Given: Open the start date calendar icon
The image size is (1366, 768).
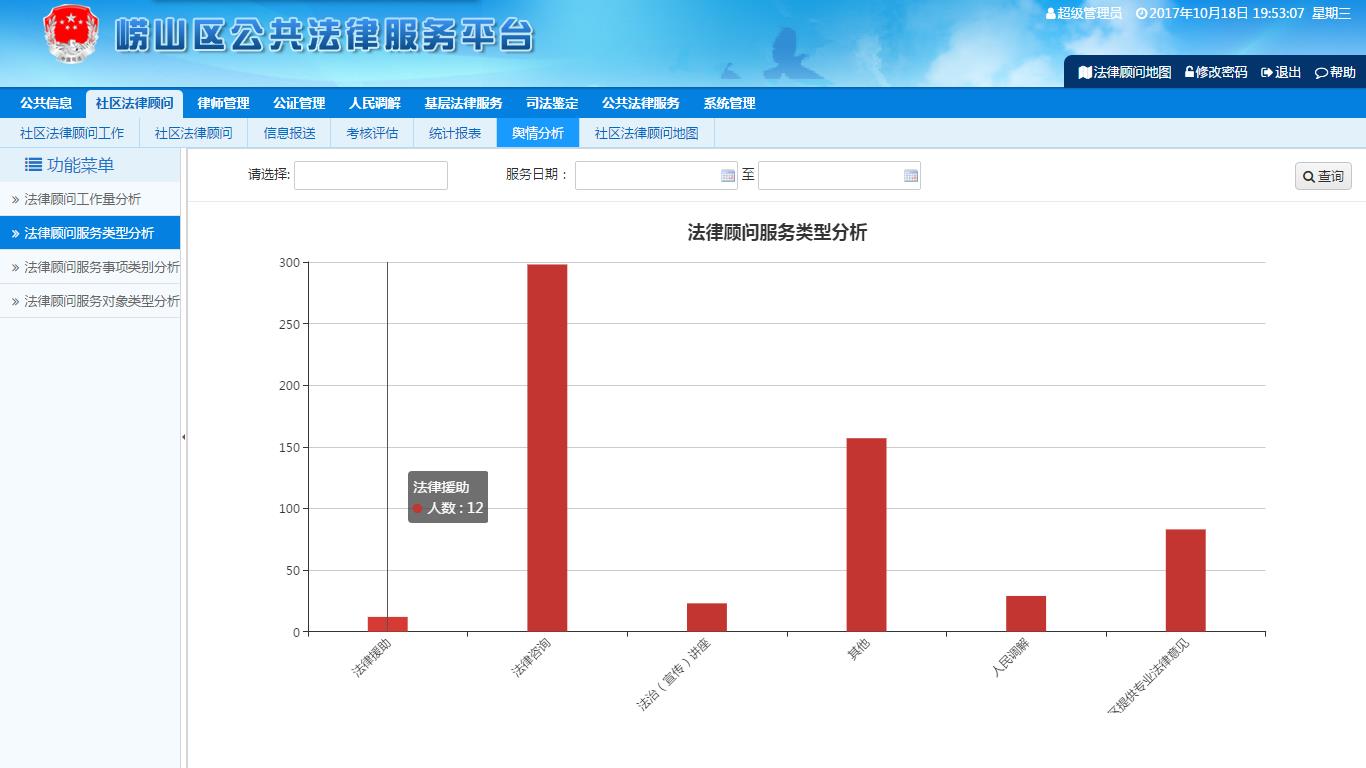Looking at the screenshot, I should 728,176.
